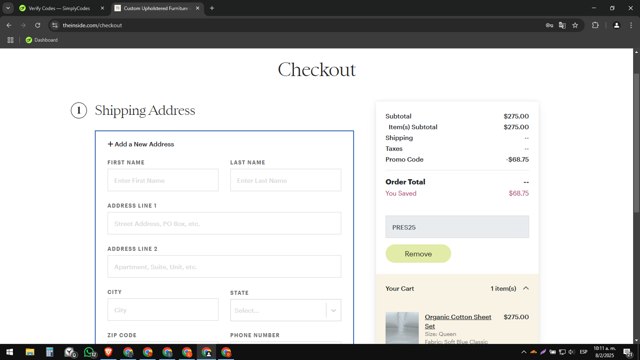This screenshot has width=640, height=360.
Task: Click the sheet set product thumbnail
Action: pos(402,328)
